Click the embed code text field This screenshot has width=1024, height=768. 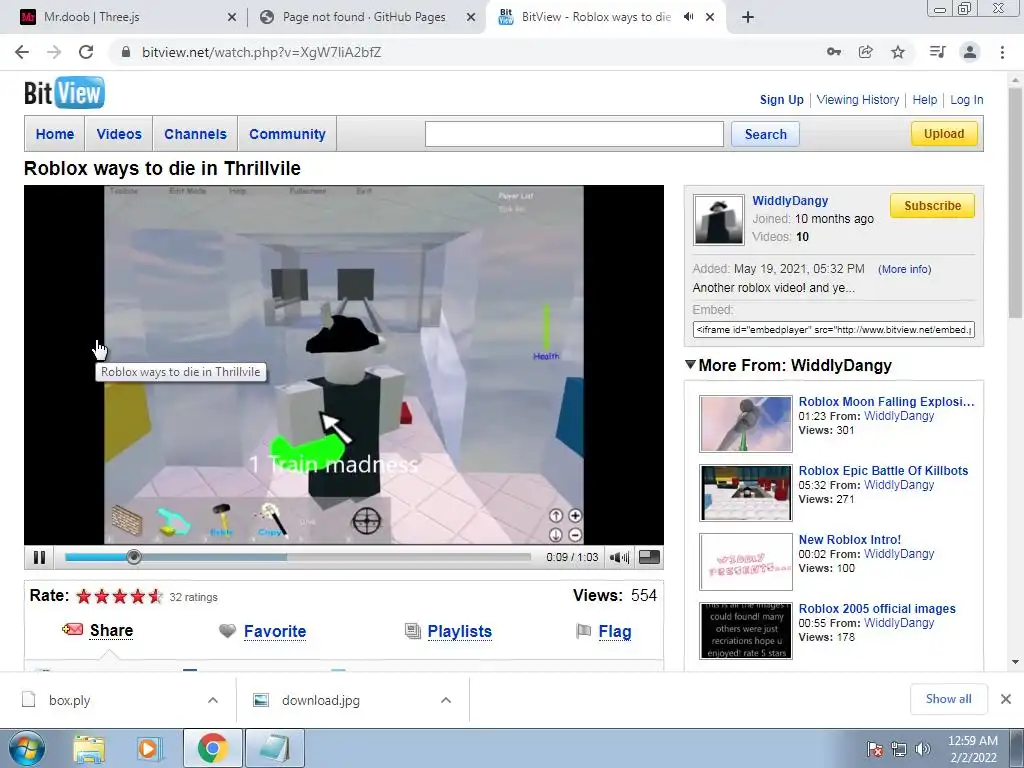[x=833, y=330]
